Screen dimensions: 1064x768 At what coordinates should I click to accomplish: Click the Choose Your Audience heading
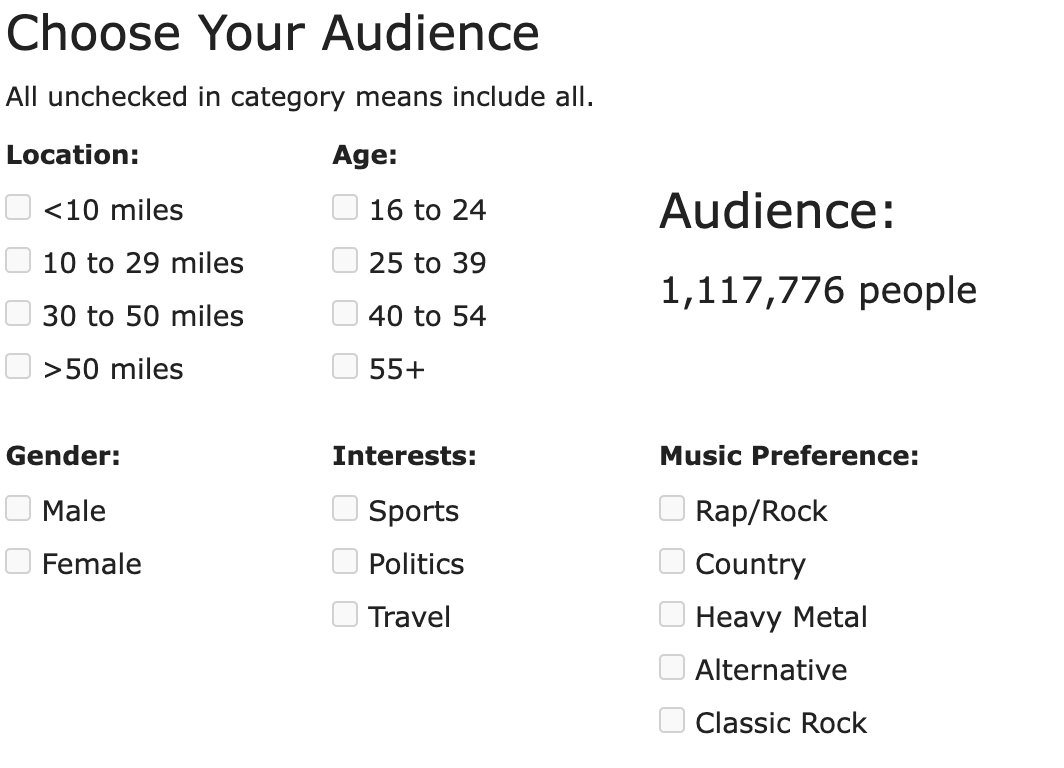(273, 34)
